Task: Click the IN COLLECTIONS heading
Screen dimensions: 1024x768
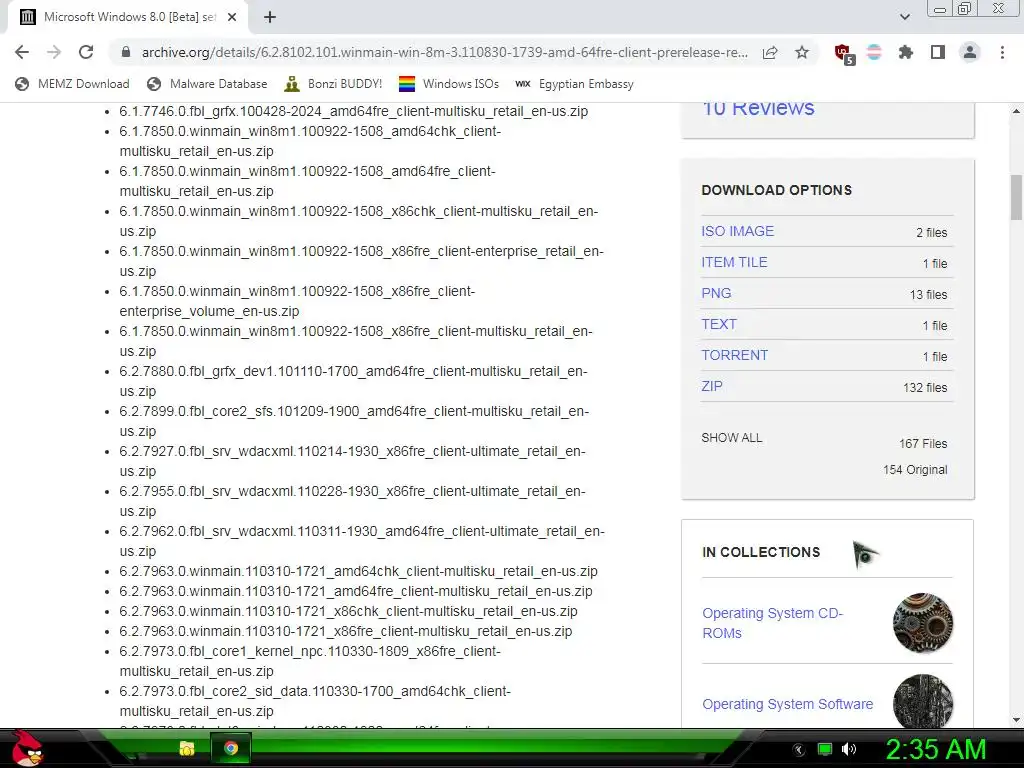Action: 761,552
